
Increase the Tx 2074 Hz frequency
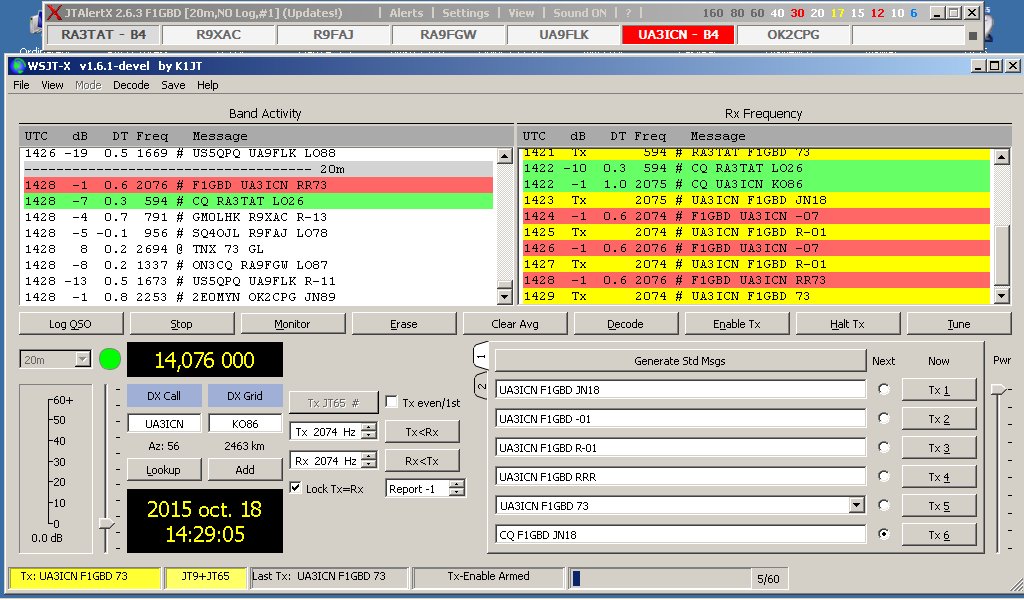[369, 428]
